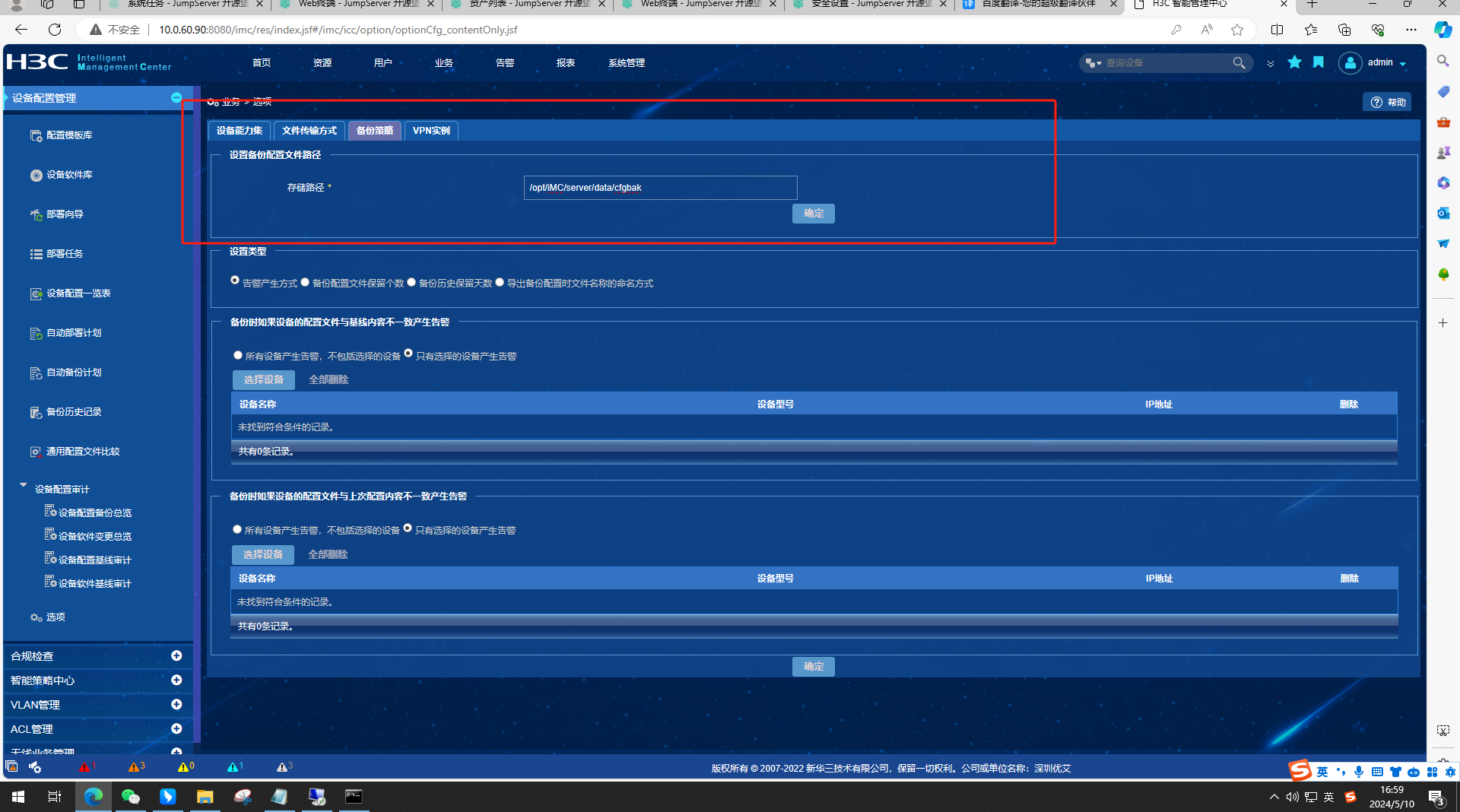Open the 告警 top menu
This screenshot has height=812, width=1460.
[x=505, y=63]
